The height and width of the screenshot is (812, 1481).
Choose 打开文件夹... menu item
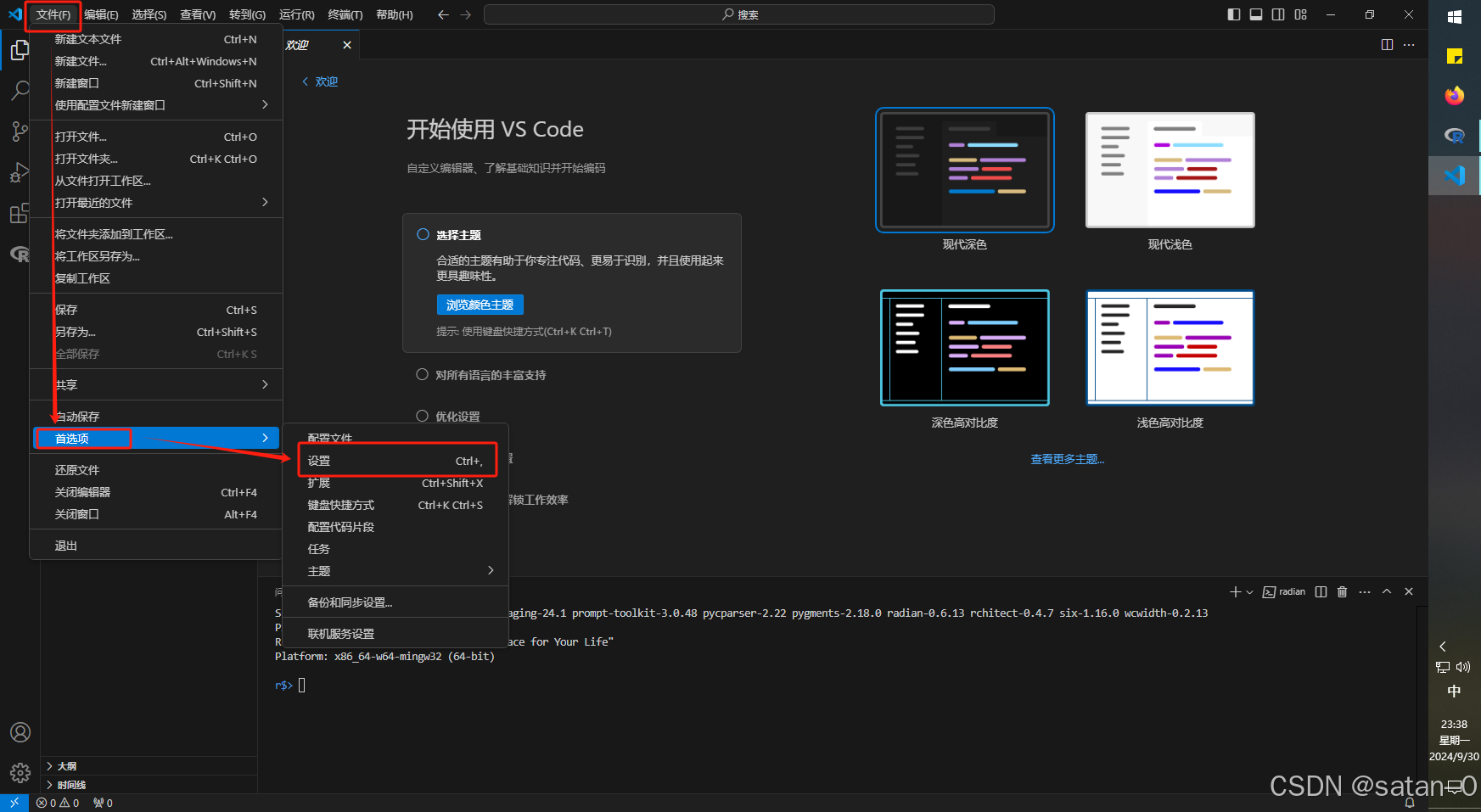(156, 159)
